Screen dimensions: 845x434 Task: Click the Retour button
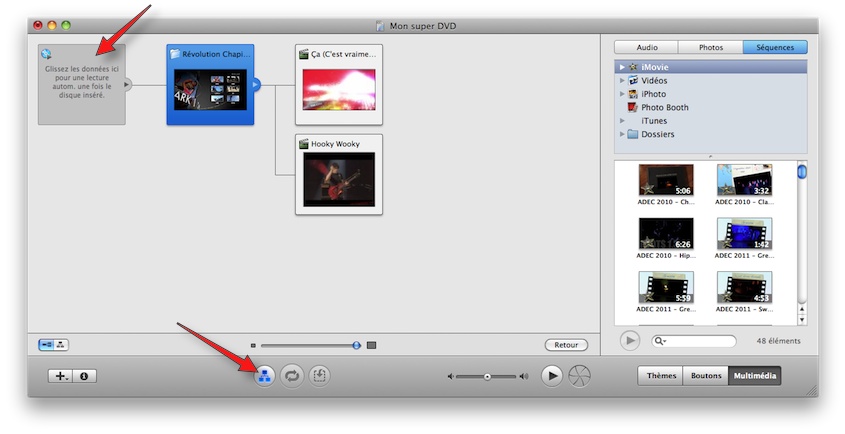pos(566,345)
